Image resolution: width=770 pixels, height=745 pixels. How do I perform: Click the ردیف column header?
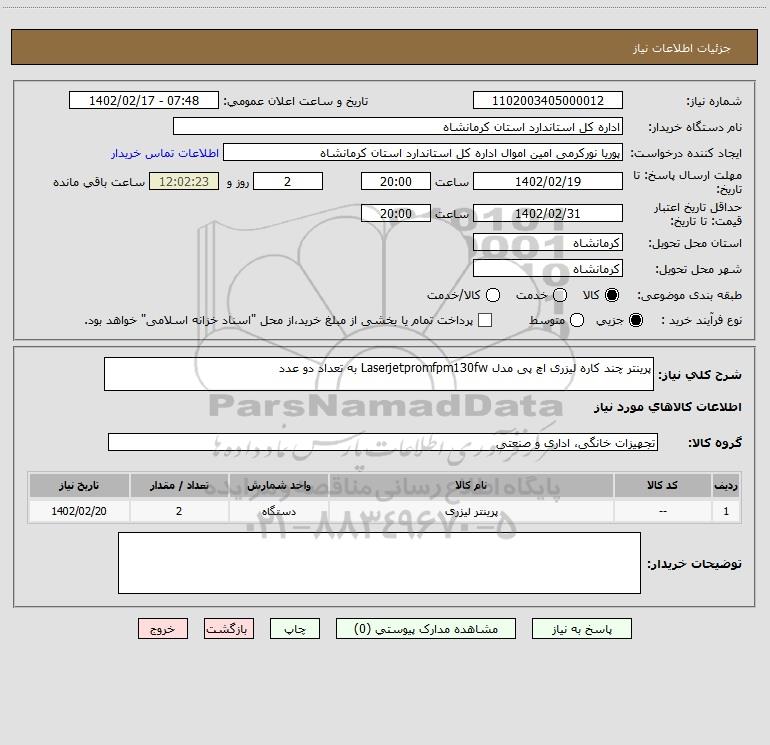pyautogui.click(x=726, y=486)
